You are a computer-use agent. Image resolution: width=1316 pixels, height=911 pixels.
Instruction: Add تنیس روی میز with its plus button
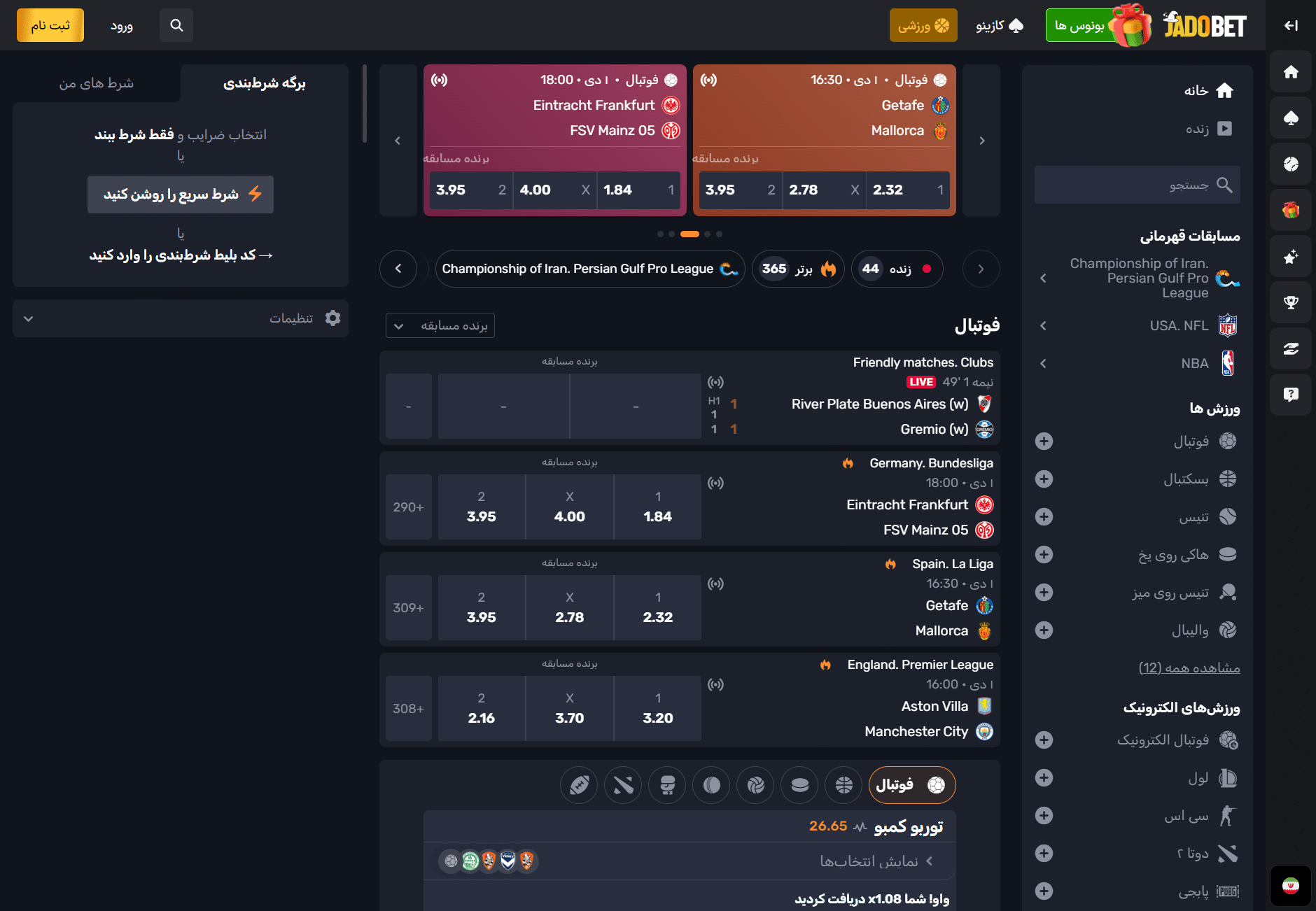(x=1044, y=592)
